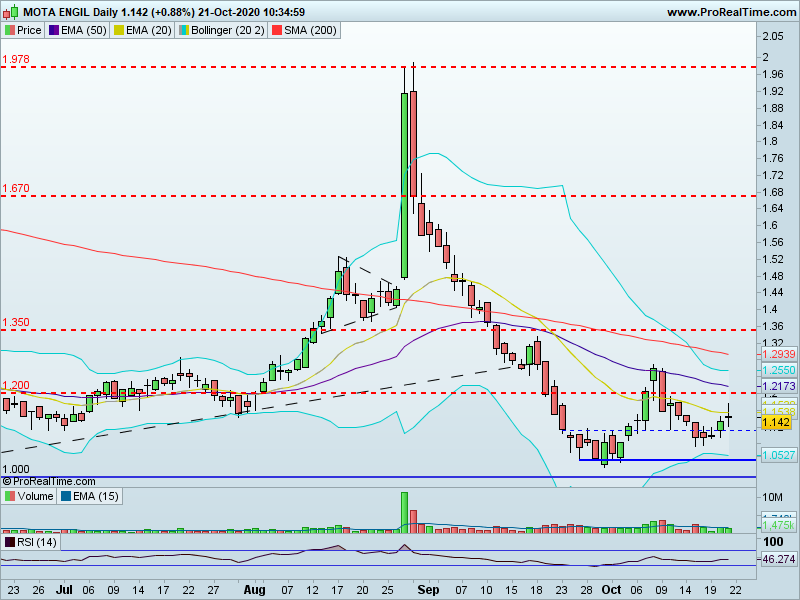Click the Bollinger (20 2) legend item
Screen dimensions: 800x600
[221, 30]
